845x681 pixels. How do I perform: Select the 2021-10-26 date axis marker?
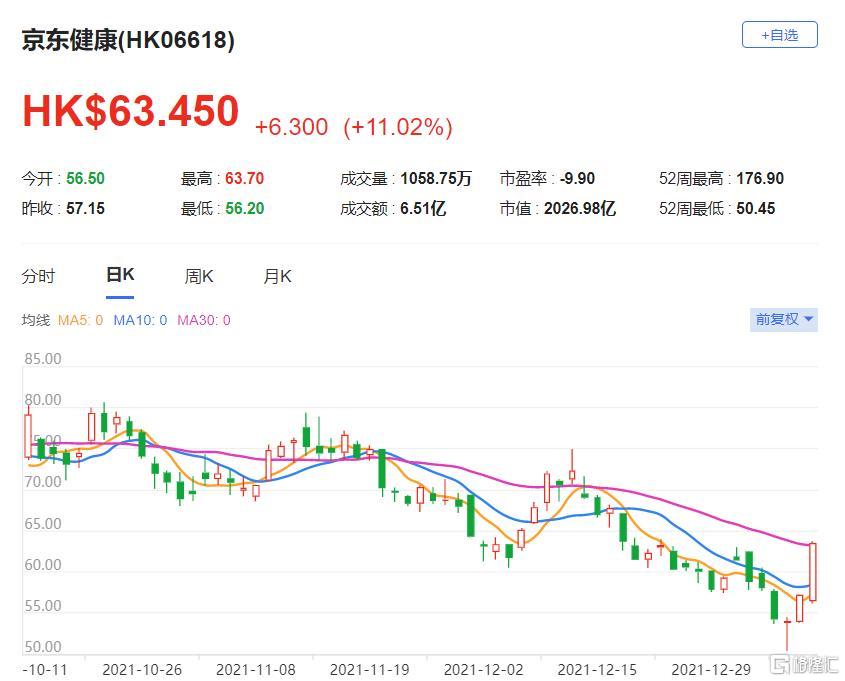pos(141,669)
